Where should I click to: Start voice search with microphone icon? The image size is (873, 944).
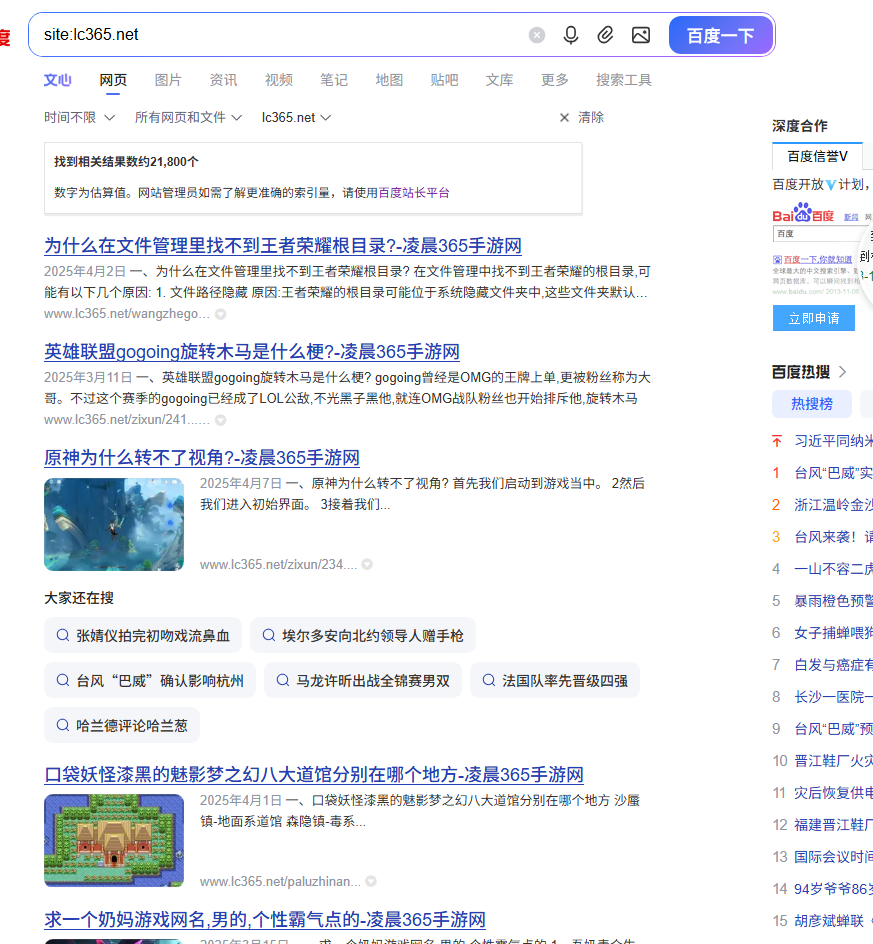(x=571, y=36)
